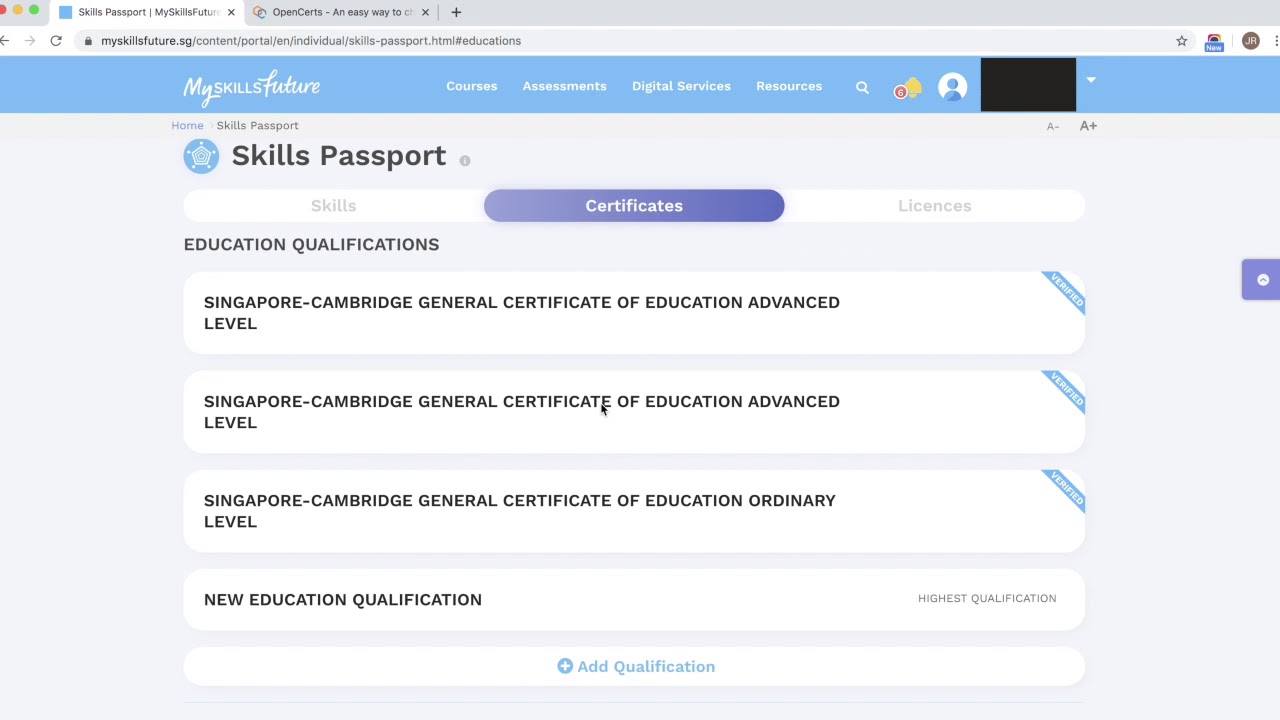This screenshot has width=1280, height=720.
Task: Open the notifications bell icon
Action: [908, 89]
